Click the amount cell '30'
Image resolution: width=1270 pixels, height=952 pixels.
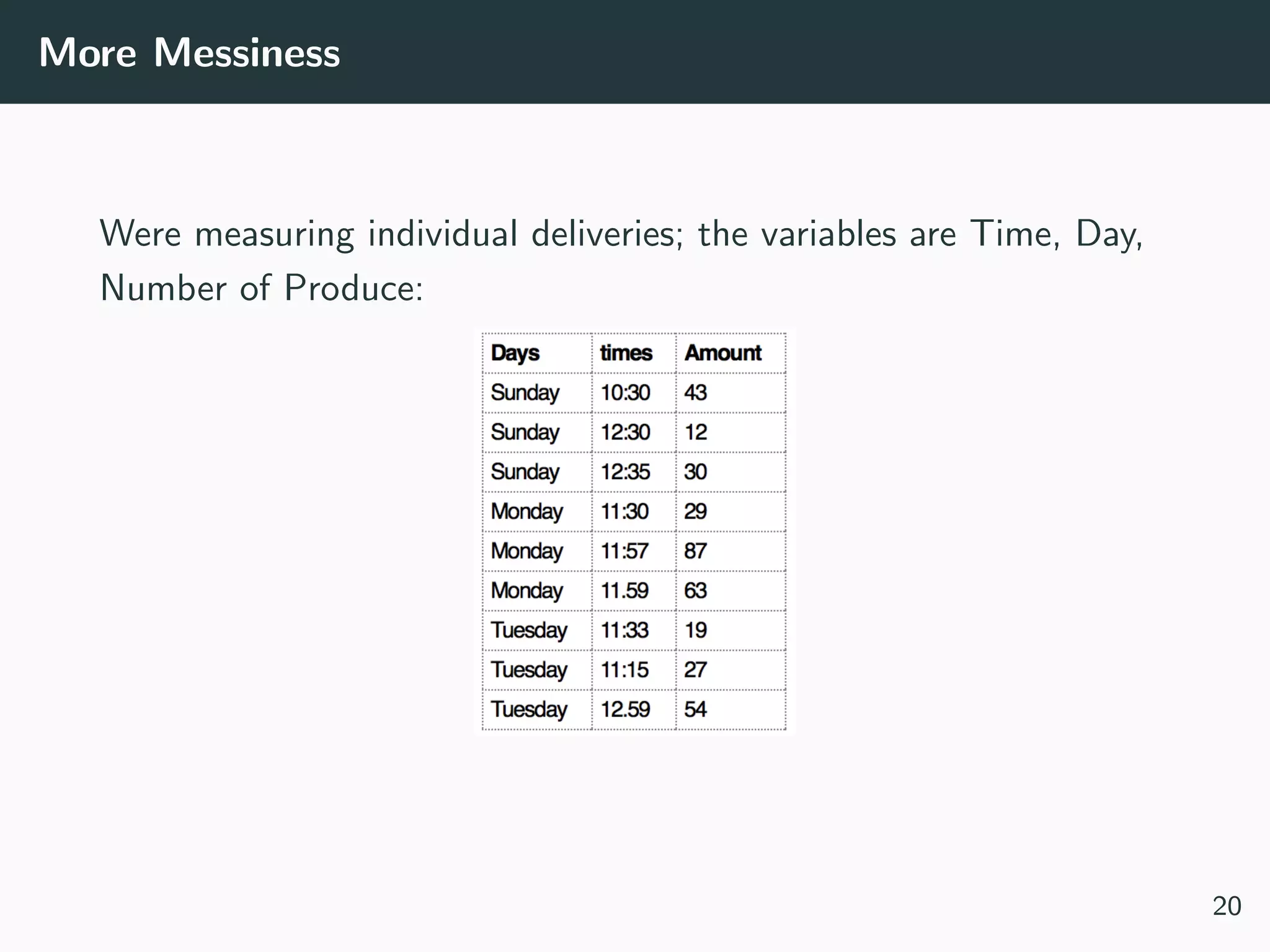point(731,472)
